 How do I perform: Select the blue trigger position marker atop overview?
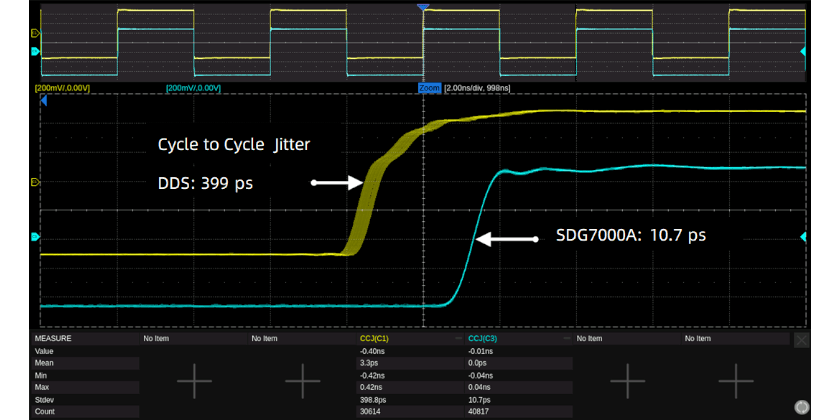(423, 6)
